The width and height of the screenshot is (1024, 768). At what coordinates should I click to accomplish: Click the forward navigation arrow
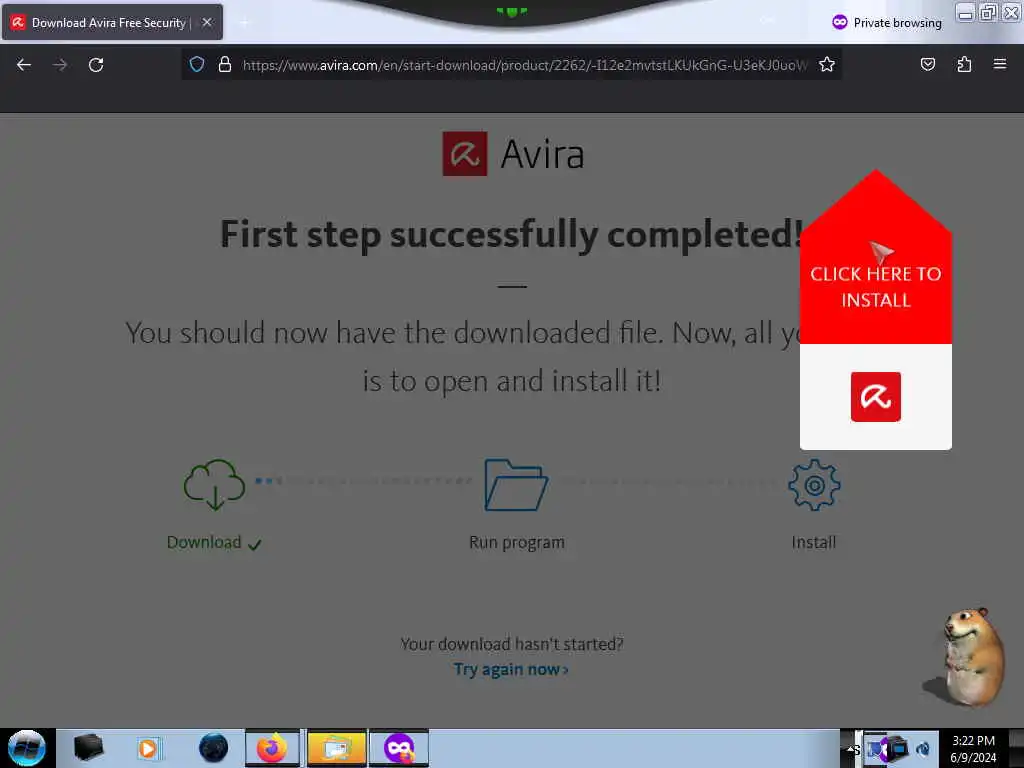click(60, 65)
